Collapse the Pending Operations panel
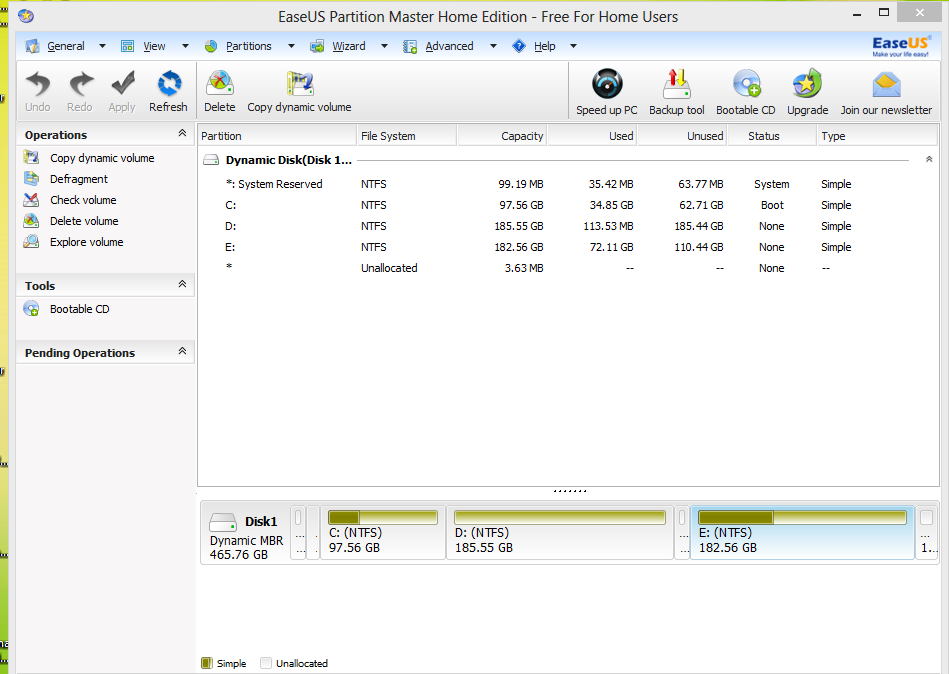Viewport: 949px width, 674px height. click(x=182, y=351)
